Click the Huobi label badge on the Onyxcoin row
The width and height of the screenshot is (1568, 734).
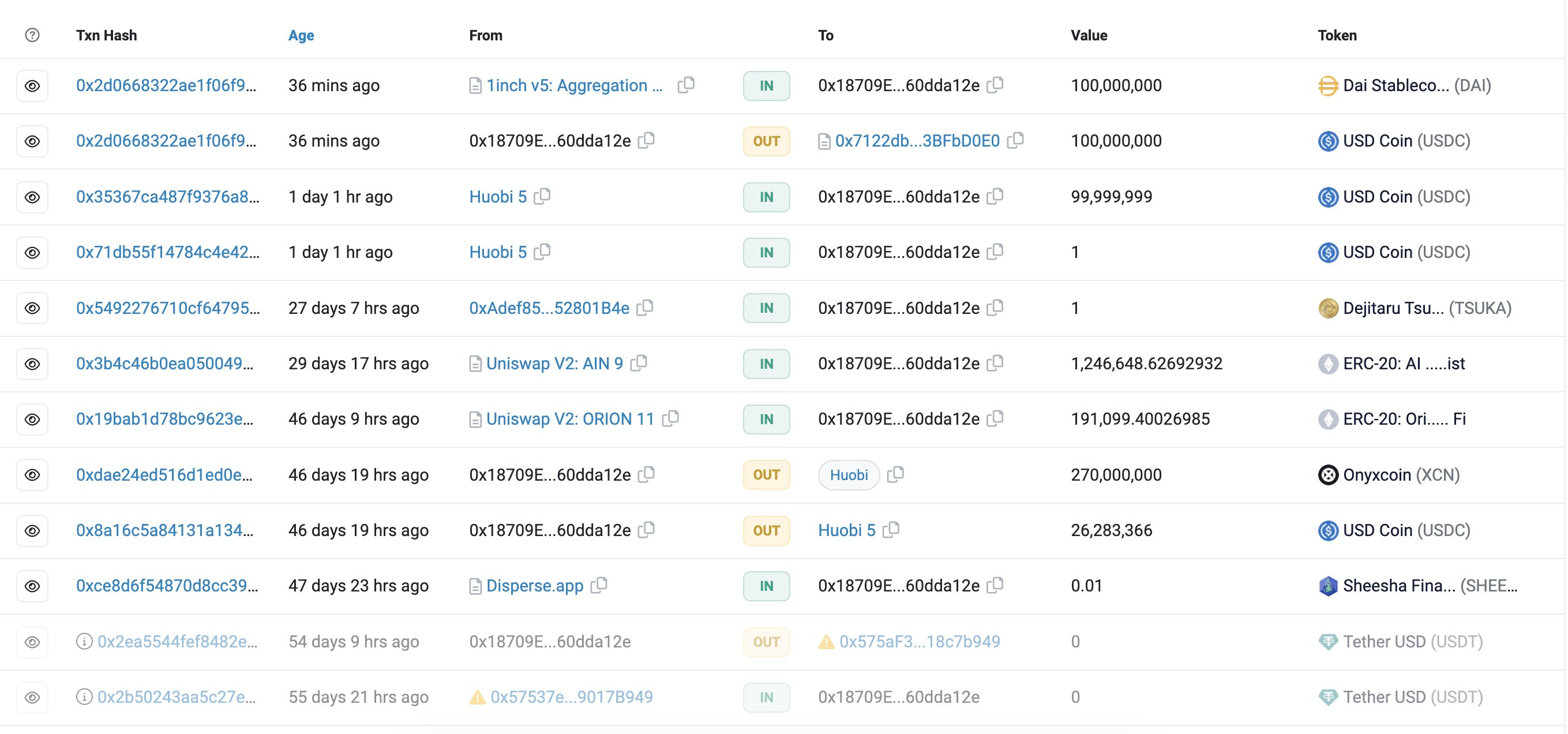[x=848, y=475]
